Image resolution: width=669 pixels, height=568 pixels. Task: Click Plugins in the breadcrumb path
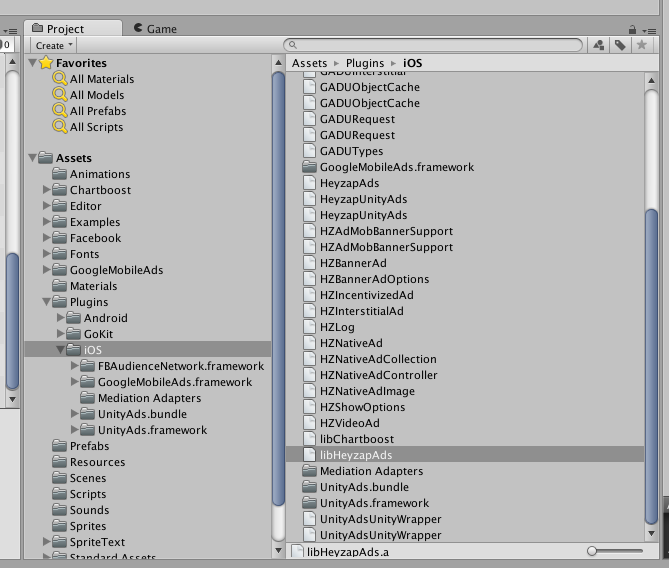tap(365, 63)
